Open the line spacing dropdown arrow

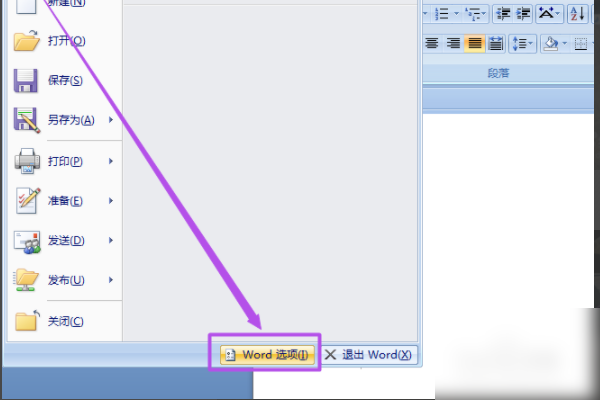click(531, 43)
